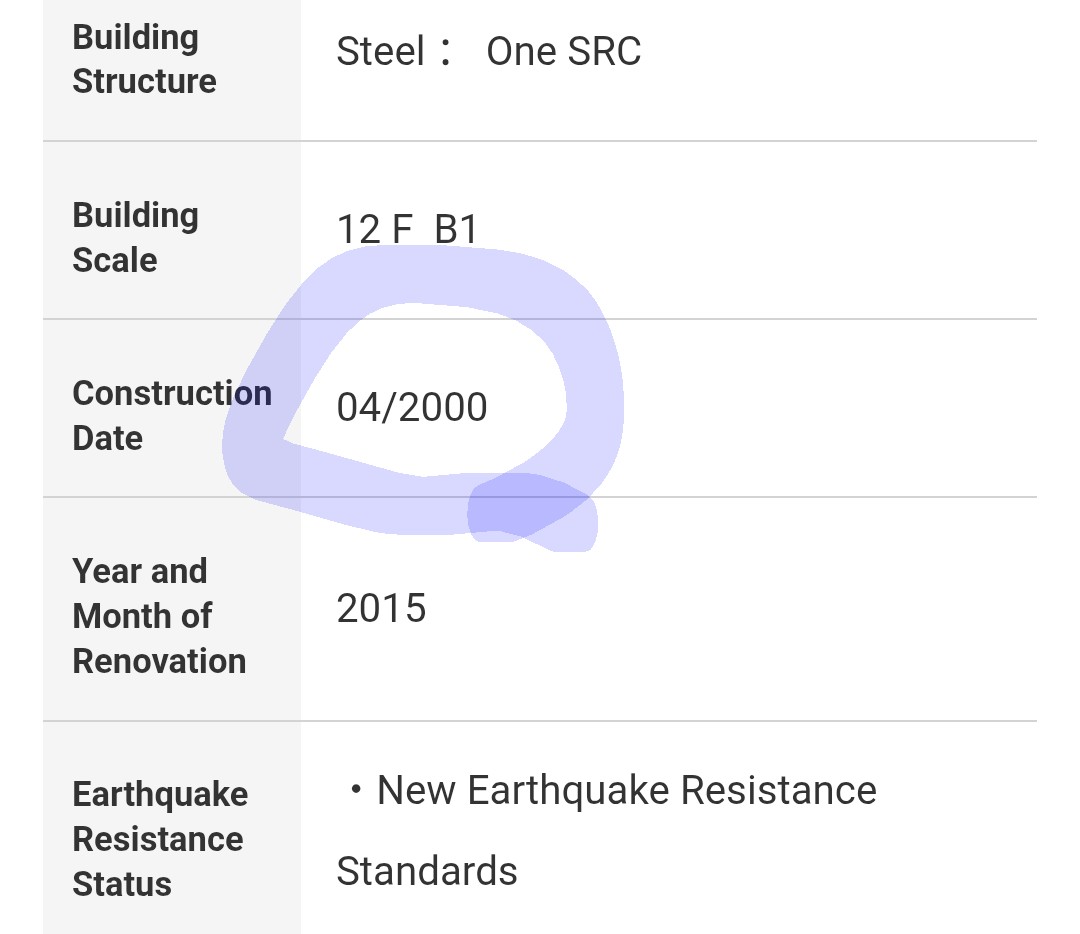
Task: Select the 12 F B1 value
Action: [406, 229]
